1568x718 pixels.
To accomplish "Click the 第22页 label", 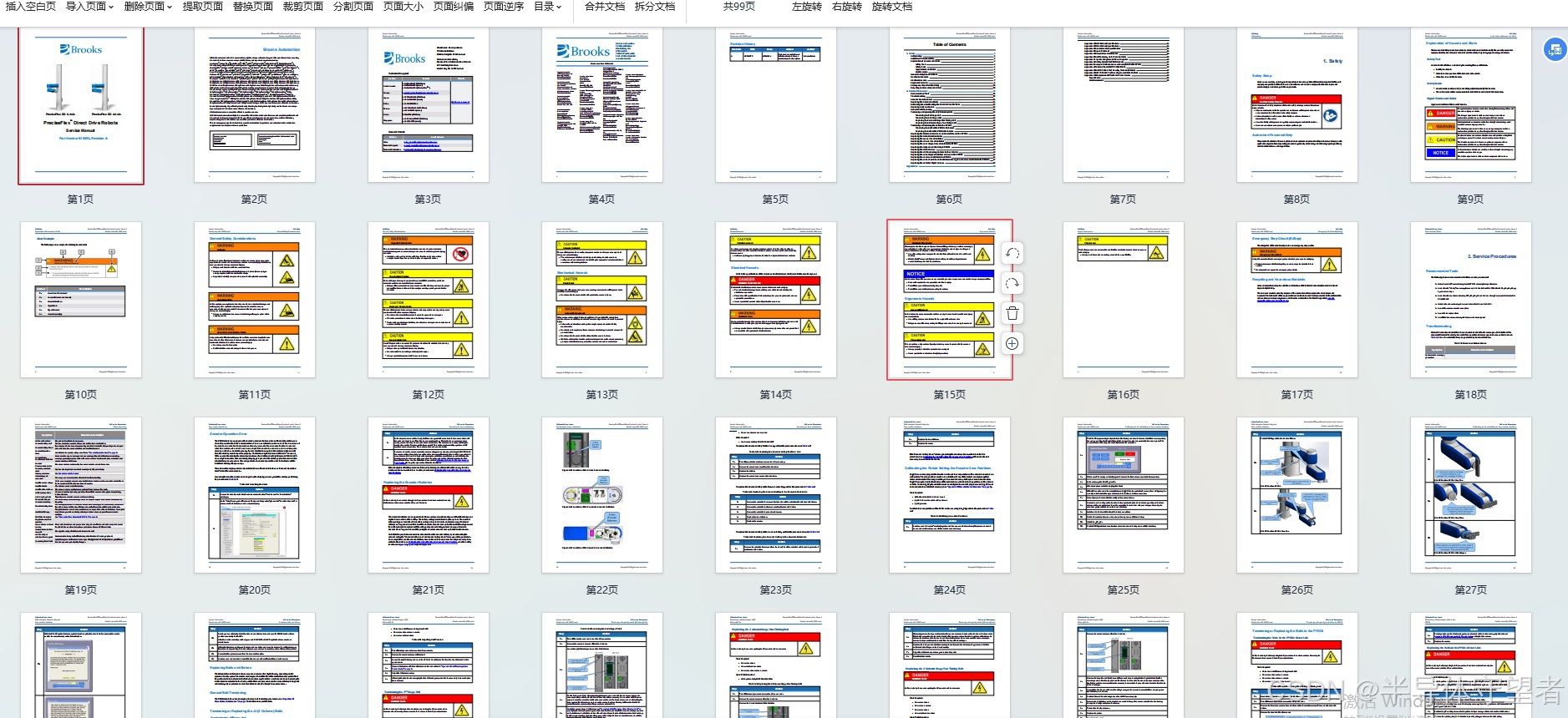I will click(x=602, y=590).
